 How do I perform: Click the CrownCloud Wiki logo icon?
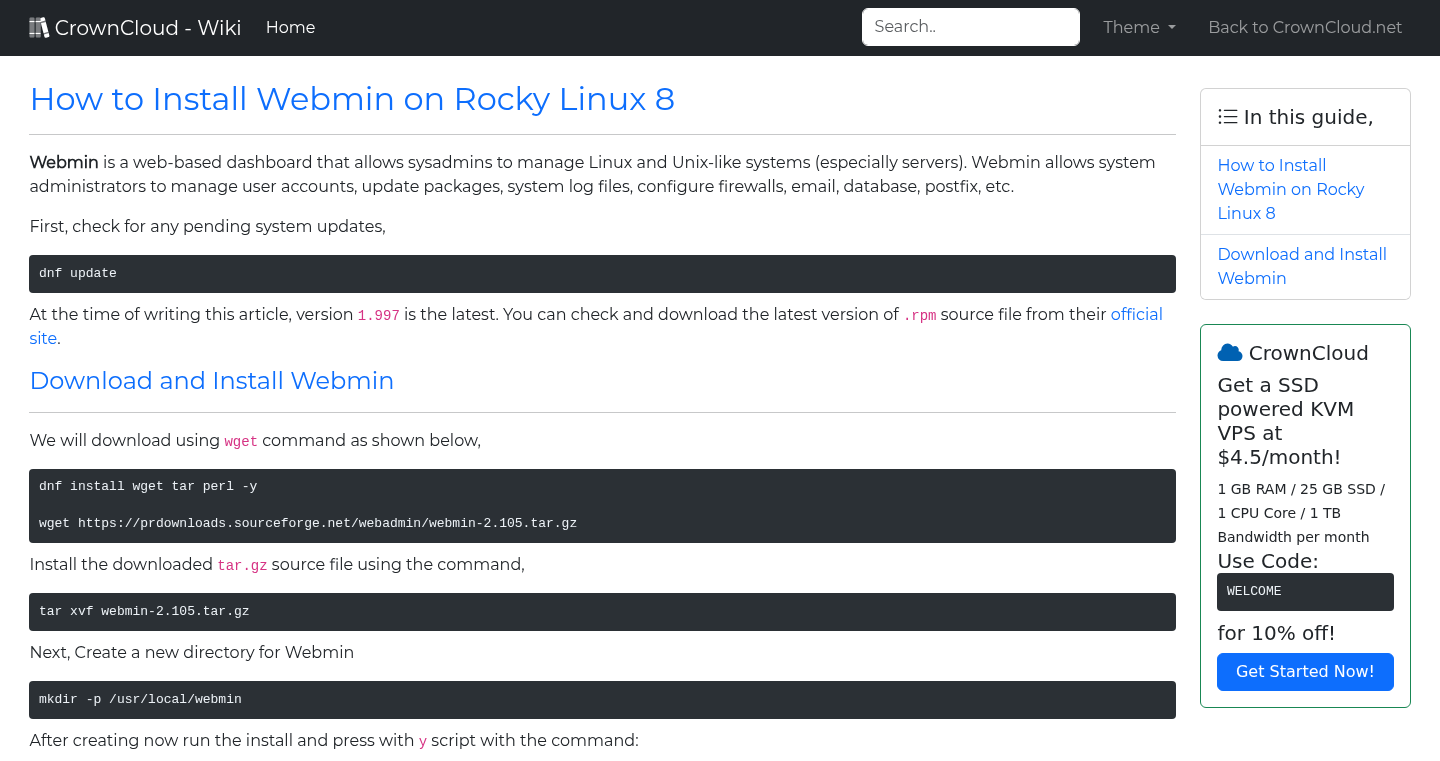coord(39,27)
